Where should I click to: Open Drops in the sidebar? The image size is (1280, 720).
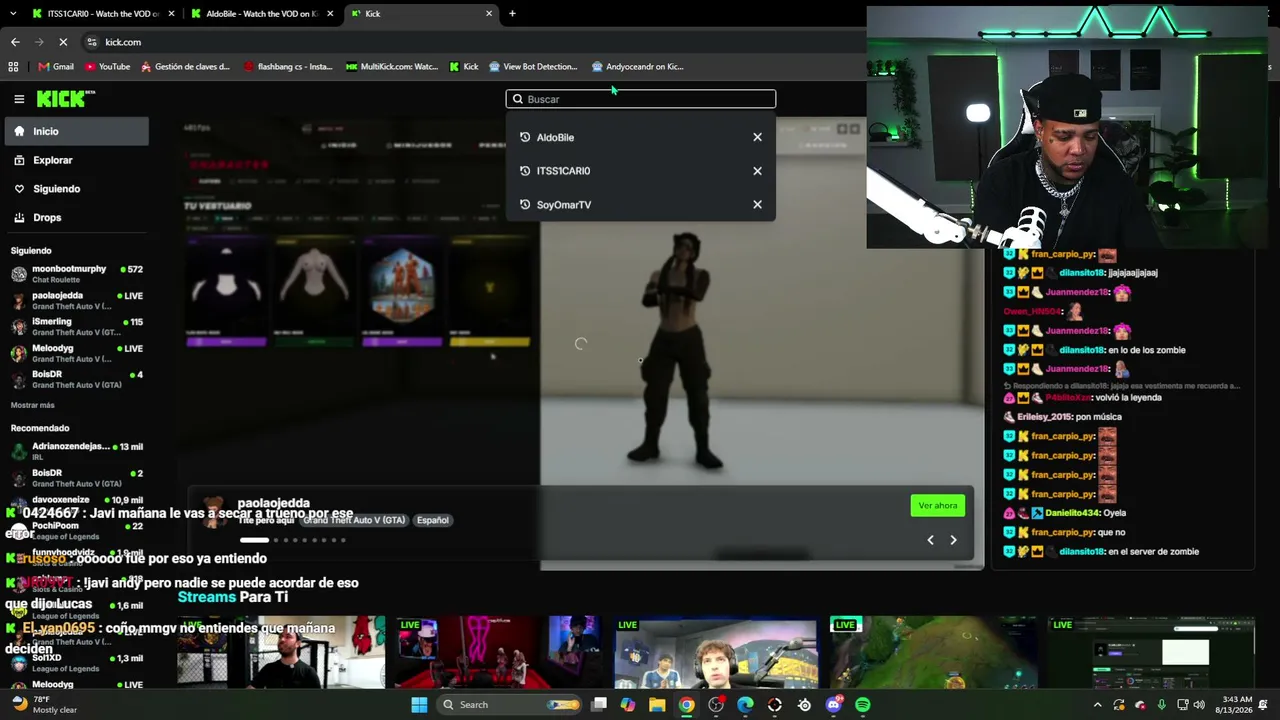[76, 217]
